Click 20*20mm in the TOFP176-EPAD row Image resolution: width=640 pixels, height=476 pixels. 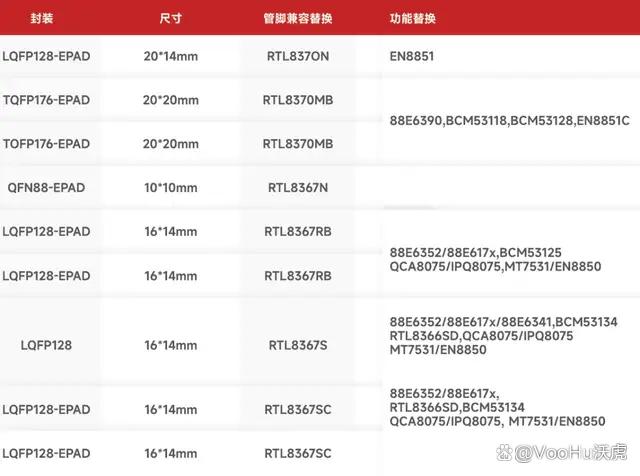pyautogui.click(x=171, y=144)
